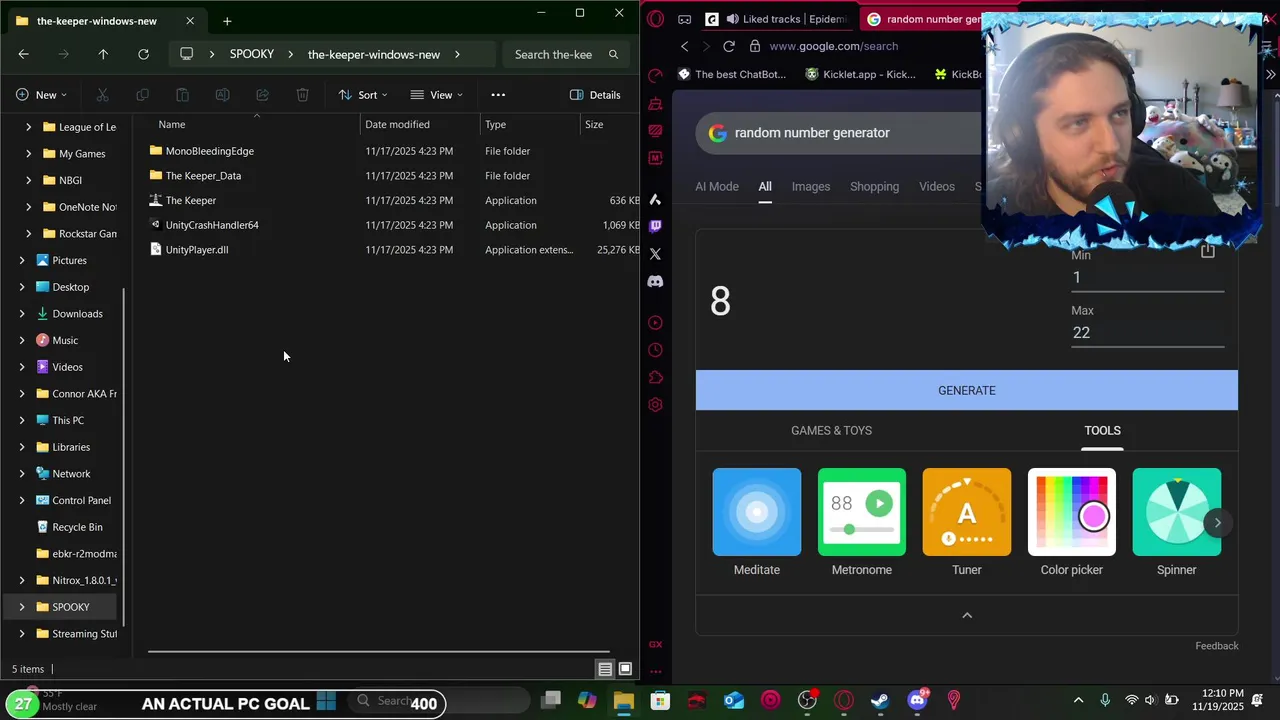The height and width of the screenshot is (720, 1280).
Task: Select UnityPlayer.dll file
Action: click(x=197, y=250)
